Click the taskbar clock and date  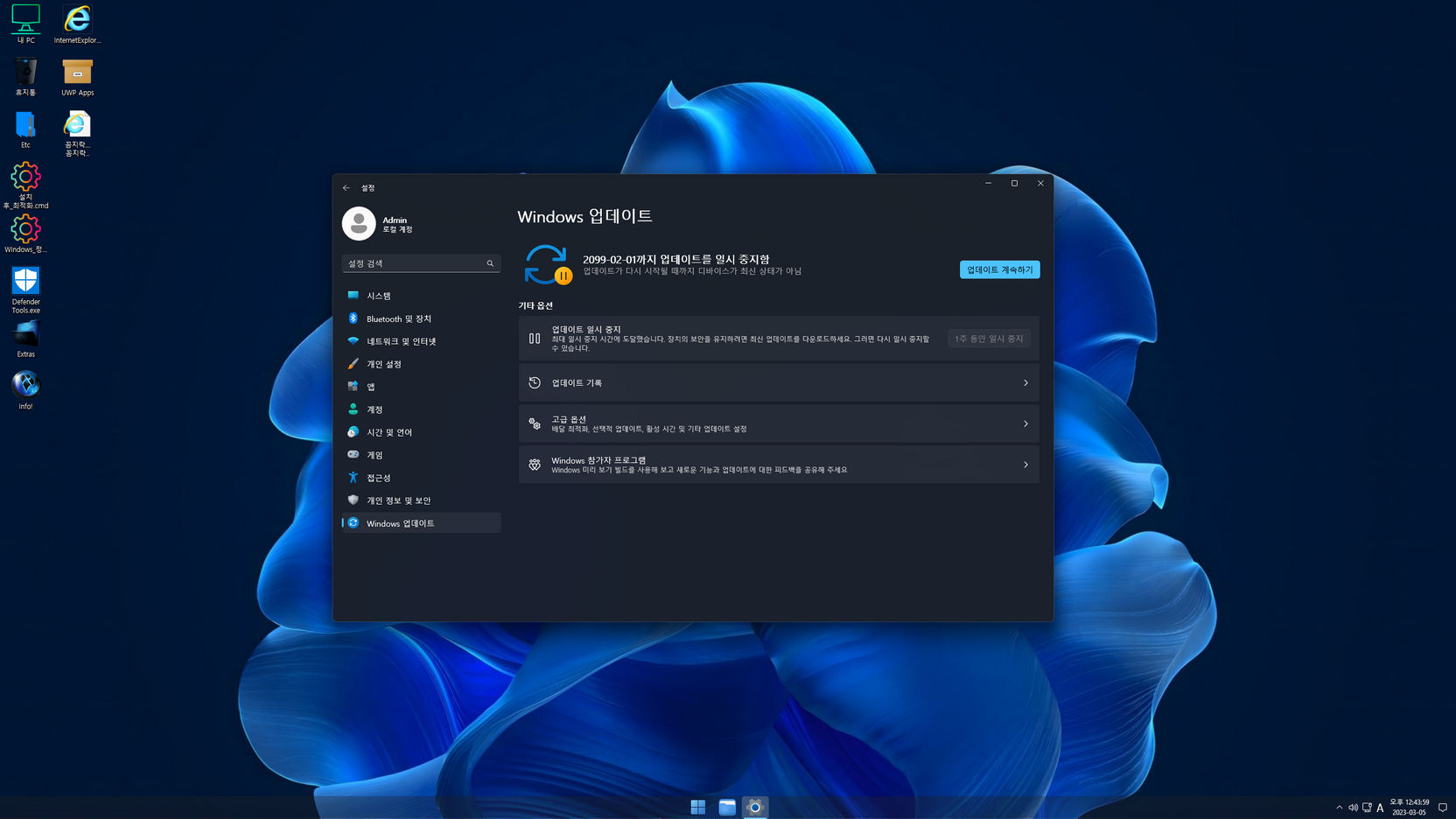point(1409,808)
